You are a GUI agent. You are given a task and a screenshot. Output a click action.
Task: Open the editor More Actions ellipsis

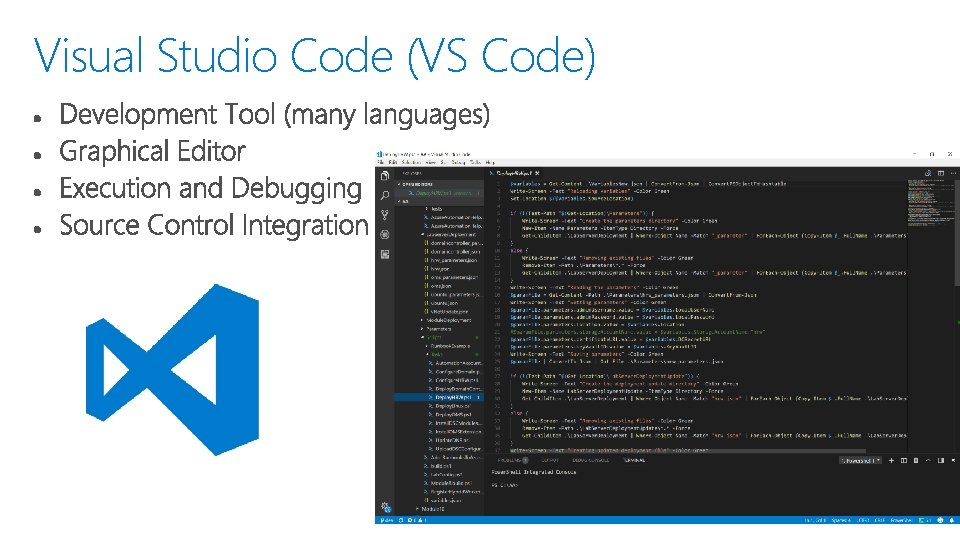(953, 173)
